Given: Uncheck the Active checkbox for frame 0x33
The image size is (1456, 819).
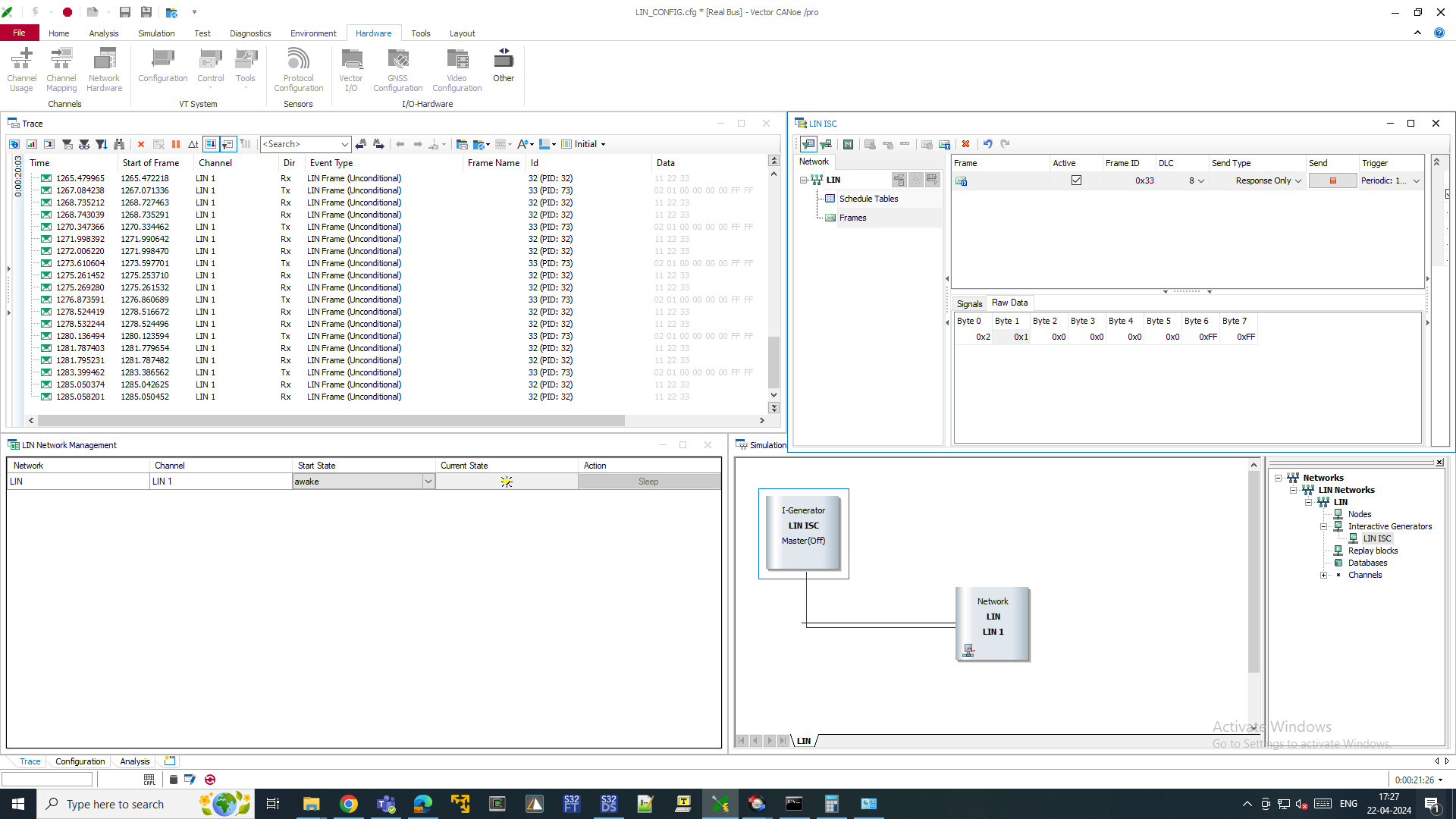Looking at the screenshot, I should (x=1076, y=180).
